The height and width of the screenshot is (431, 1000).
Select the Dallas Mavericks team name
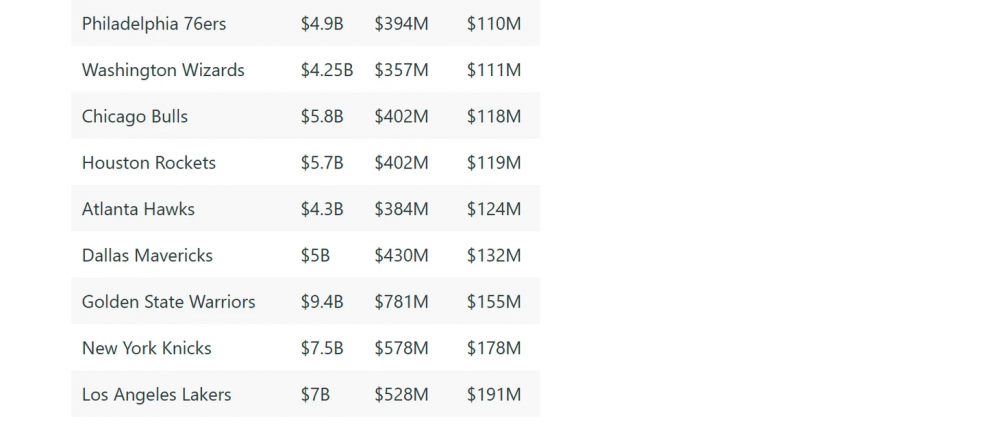(147, 255)
